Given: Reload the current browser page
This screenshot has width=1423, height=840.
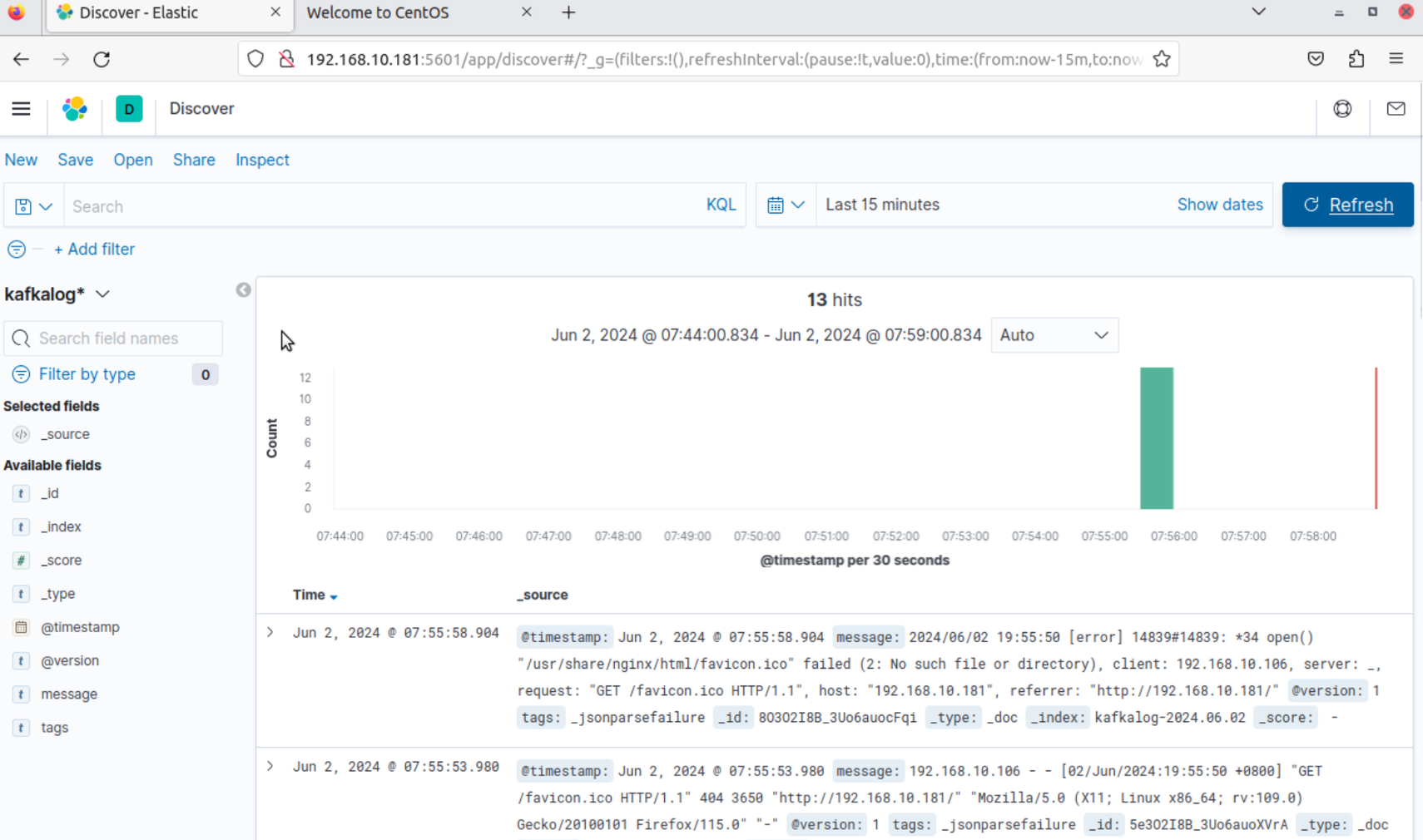Looking at the screenshot, I should pos(102,59).
